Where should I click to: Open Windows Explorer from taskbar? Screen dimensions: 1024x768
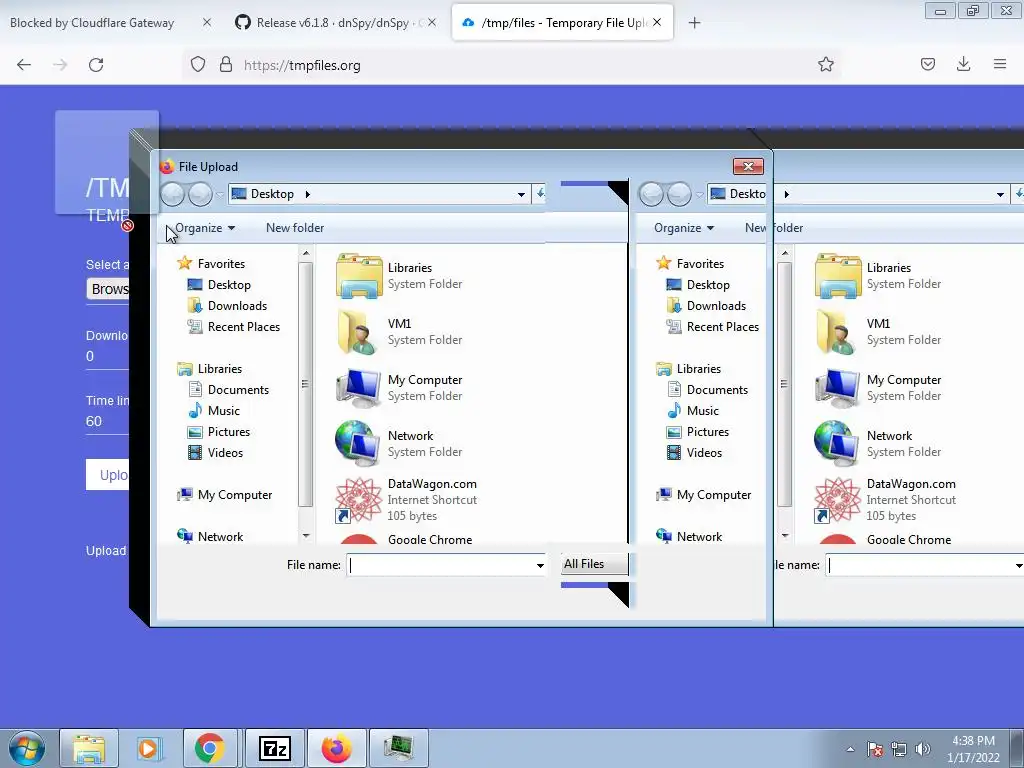[89, 748]
